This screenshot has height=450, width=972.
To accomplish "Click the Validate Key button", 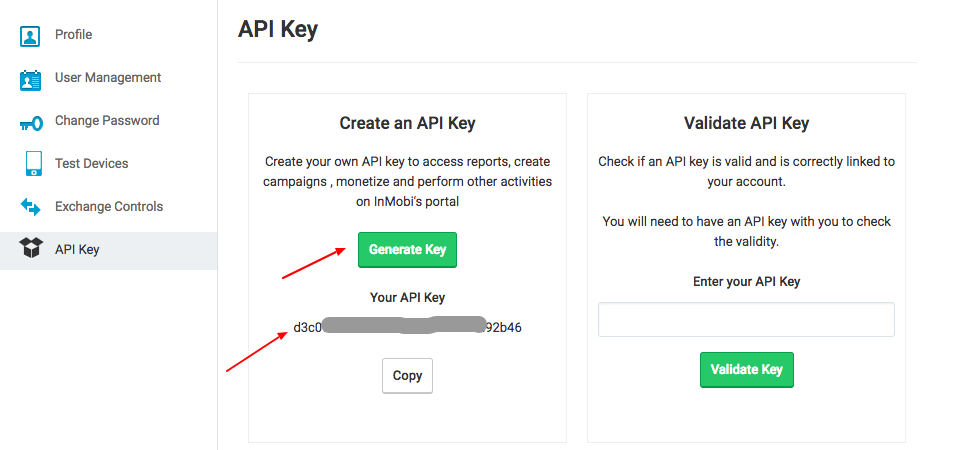I will 747,370.
